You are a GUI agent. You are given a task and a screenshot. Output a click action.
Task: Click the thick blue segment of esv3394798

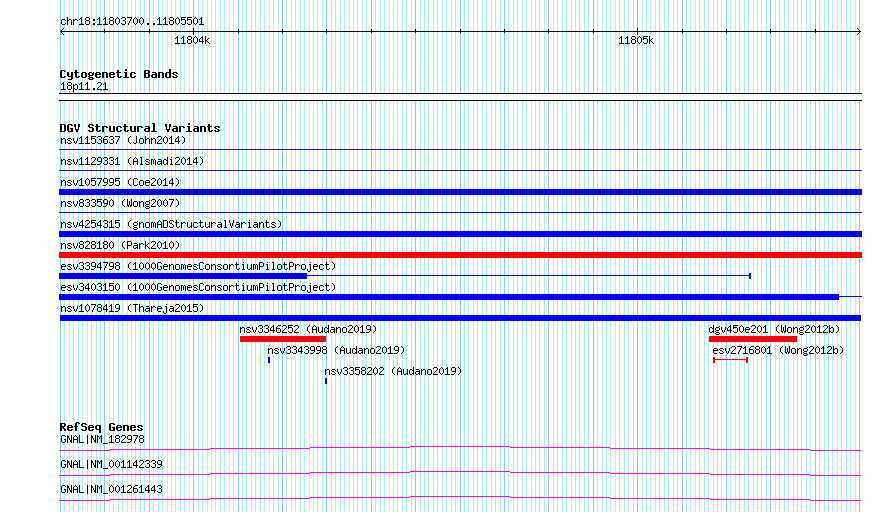[x=183, y=276]
